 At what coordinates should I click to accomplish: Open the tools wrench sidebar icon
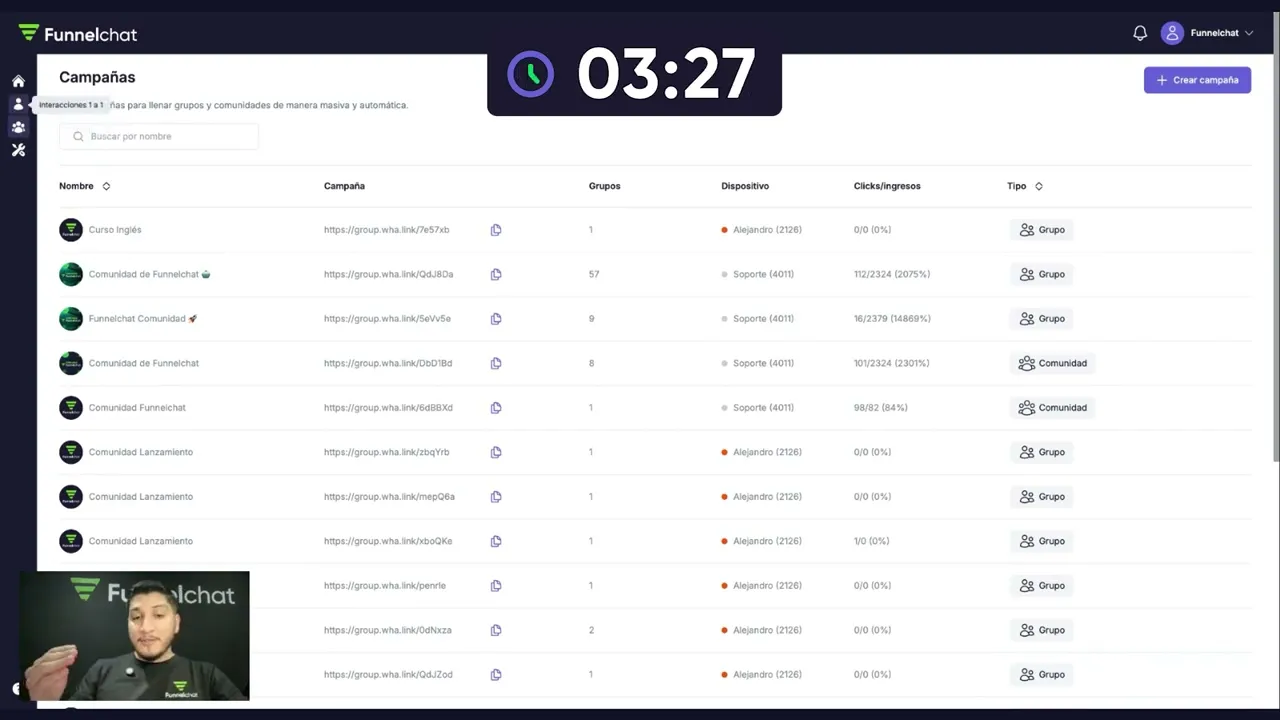coord(18,150)
